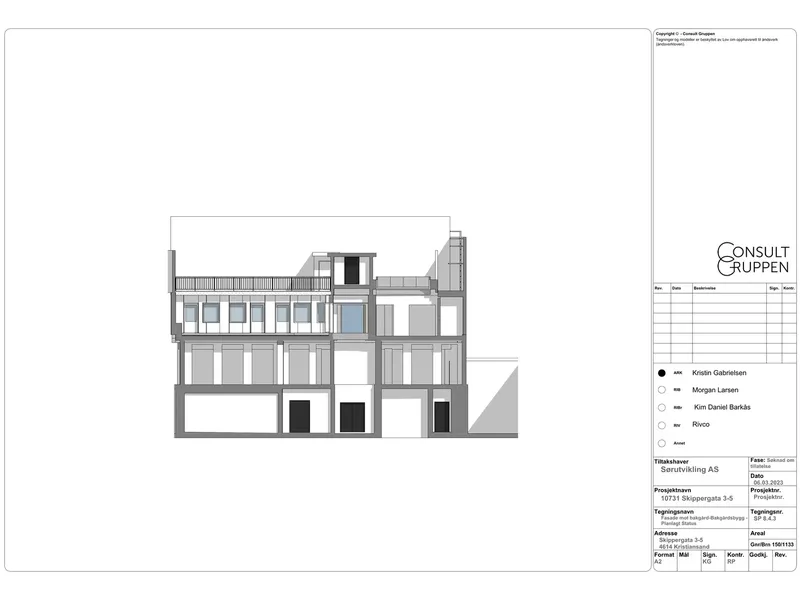This screenshot has width=800, height=600.
Task: Click the rooftop balcony railing
Action: pos(253,284)
